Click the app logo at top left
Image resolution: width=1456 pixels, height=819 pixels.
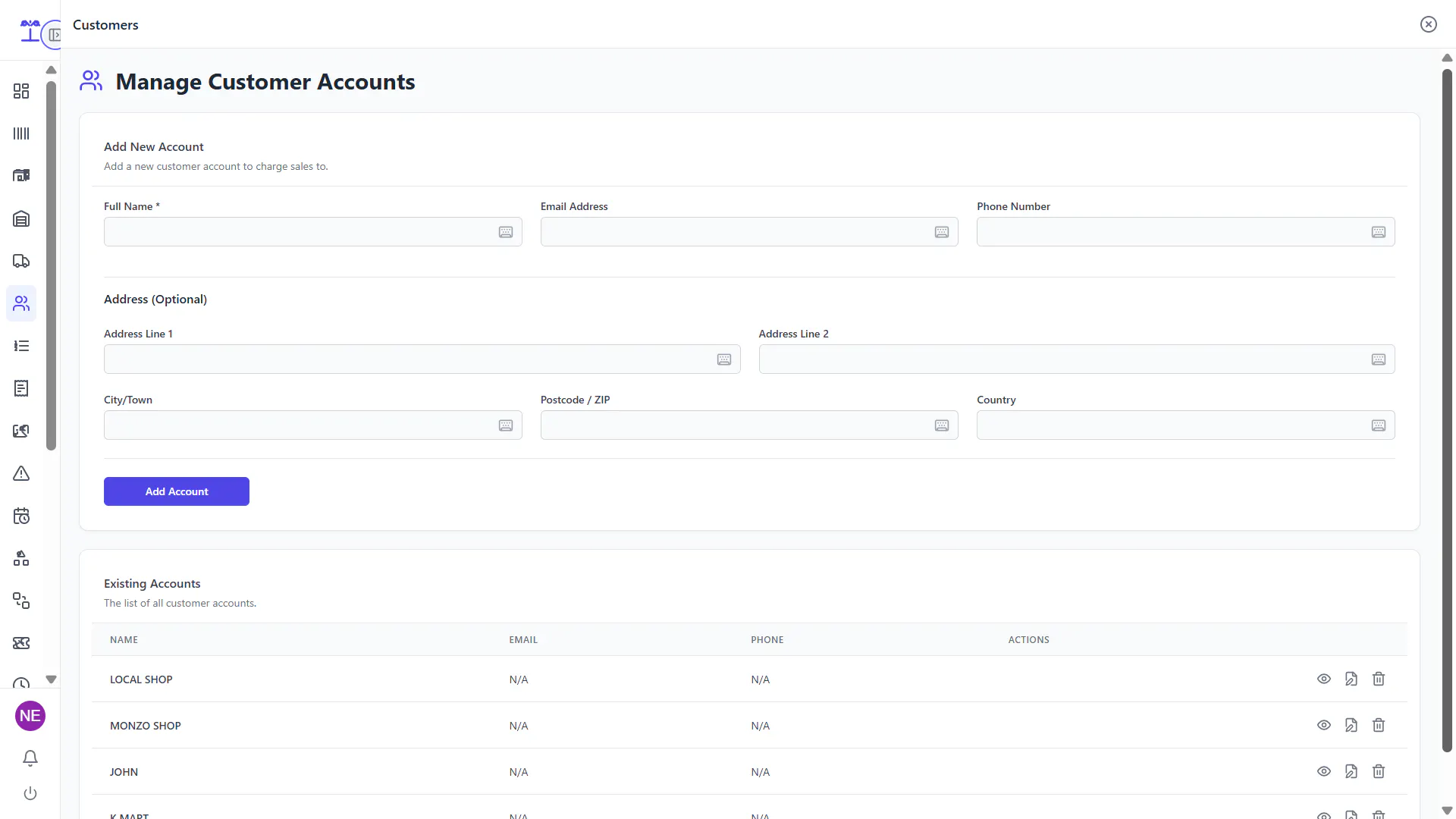tap(30, 30)
